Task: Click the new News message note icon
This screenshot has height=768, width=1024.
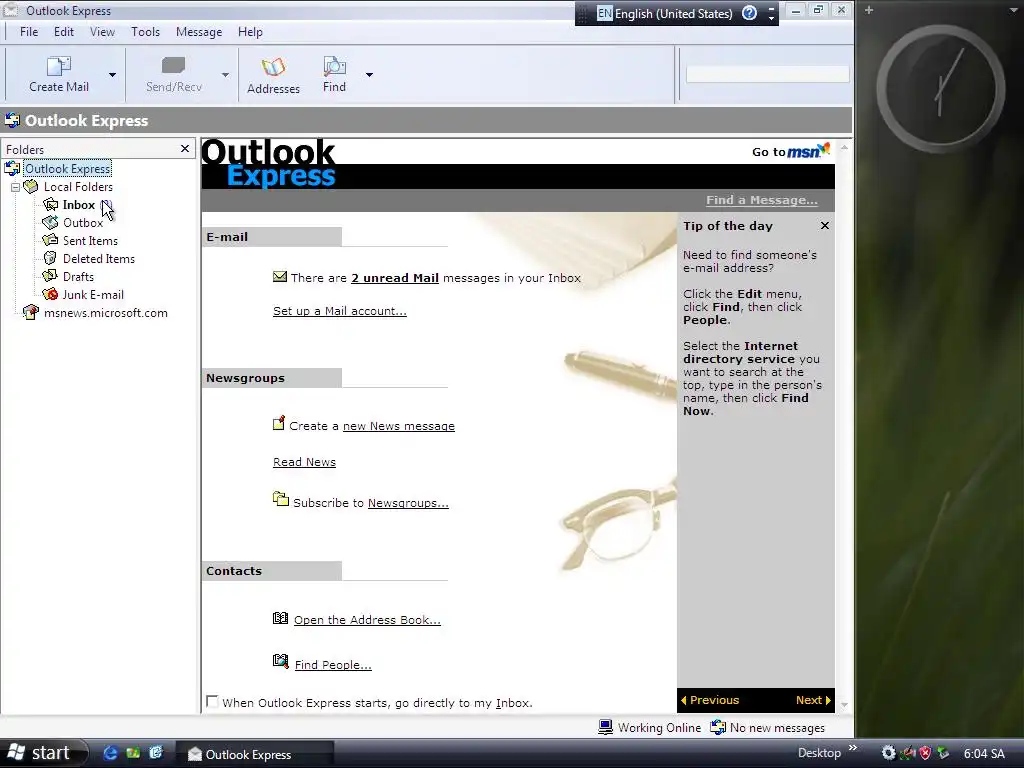Action: [x=279, y=424]
